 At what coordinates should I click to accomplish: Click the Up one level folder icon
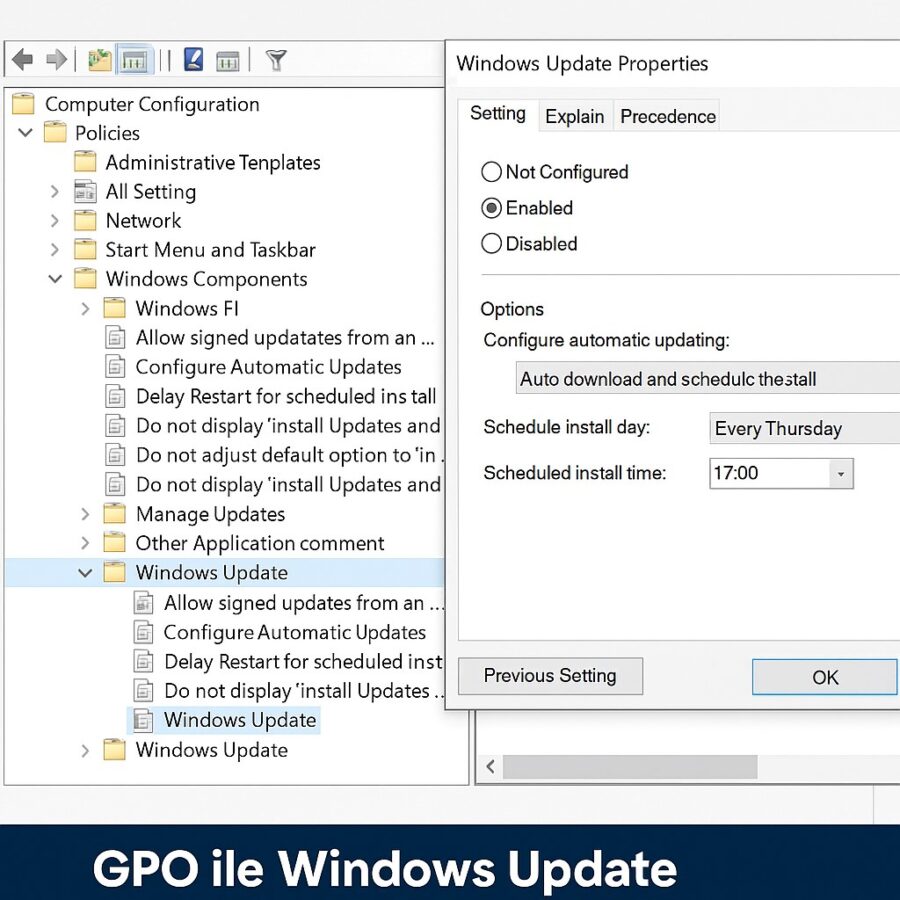[x=99, y=60]
